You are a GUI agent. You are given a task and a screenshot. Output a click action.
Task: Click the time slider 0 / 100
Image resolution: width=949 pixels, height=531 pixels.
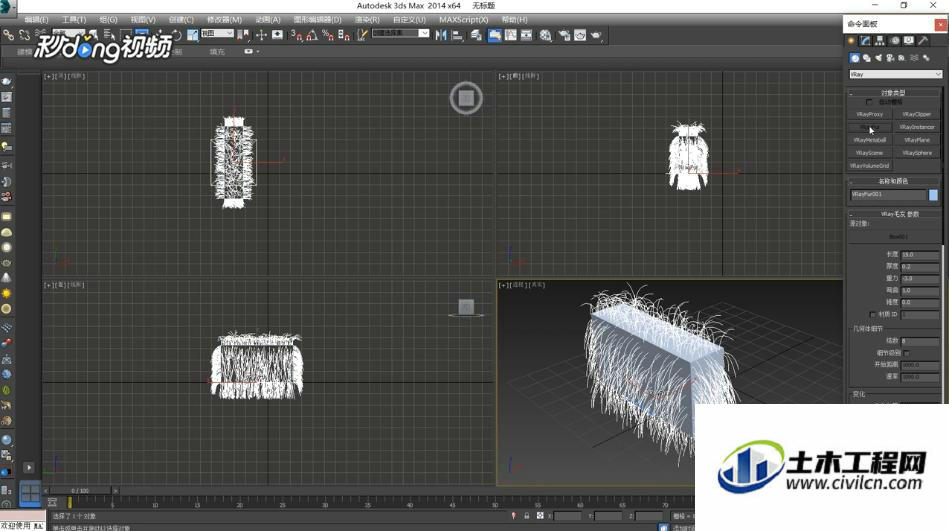pyautogui.click(x=80, y=490)
